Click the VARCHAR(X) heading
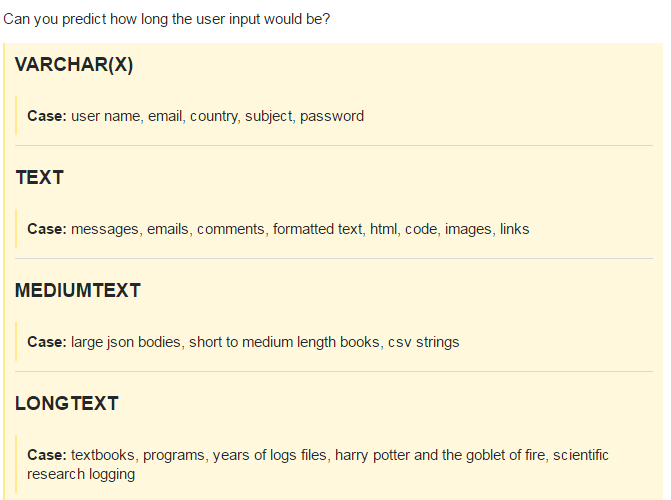 click(x=74, y=65)
